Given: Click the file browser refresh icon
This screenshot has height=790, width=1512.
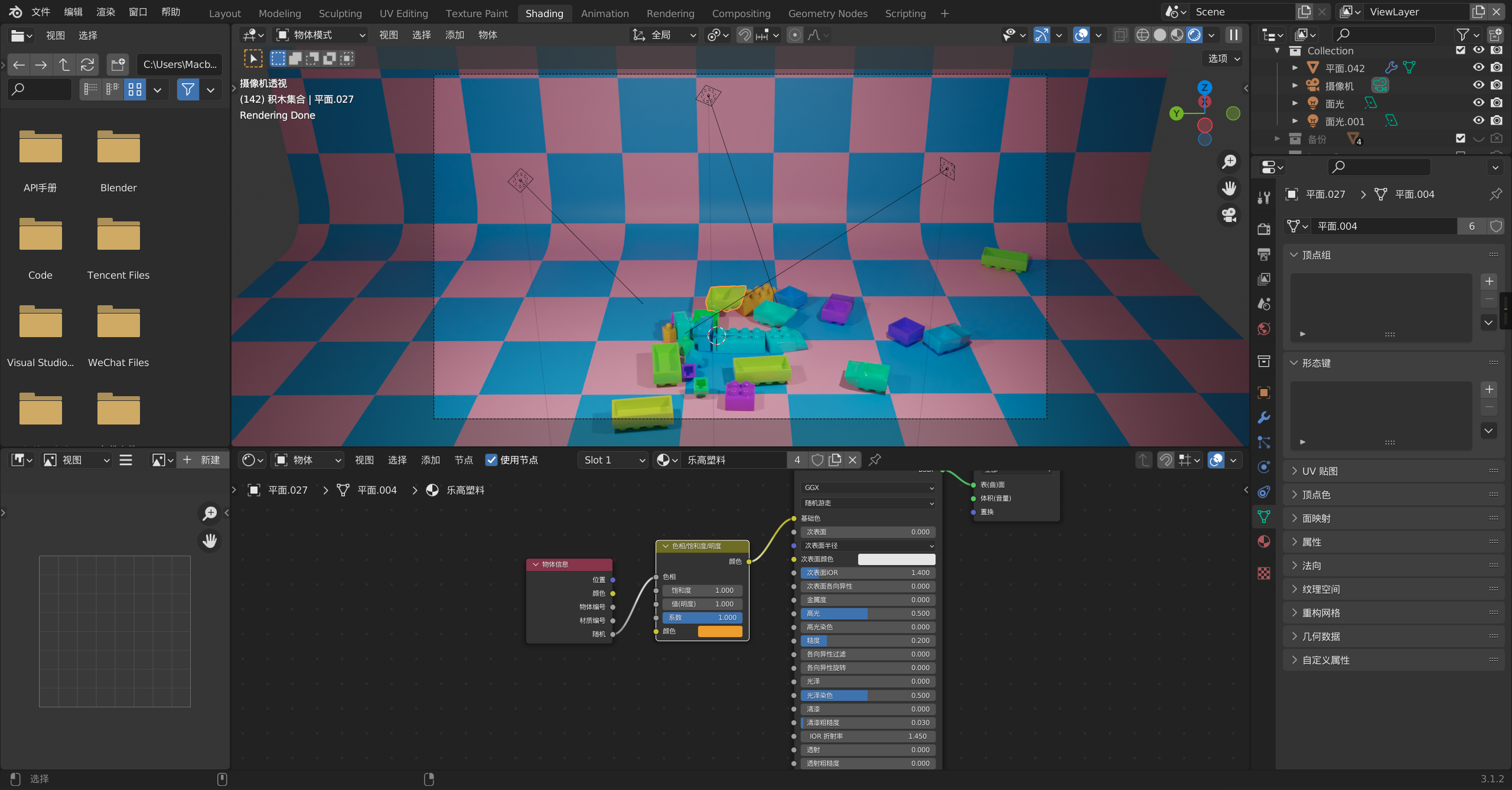Looking at the screenshot, I should 87,64.
